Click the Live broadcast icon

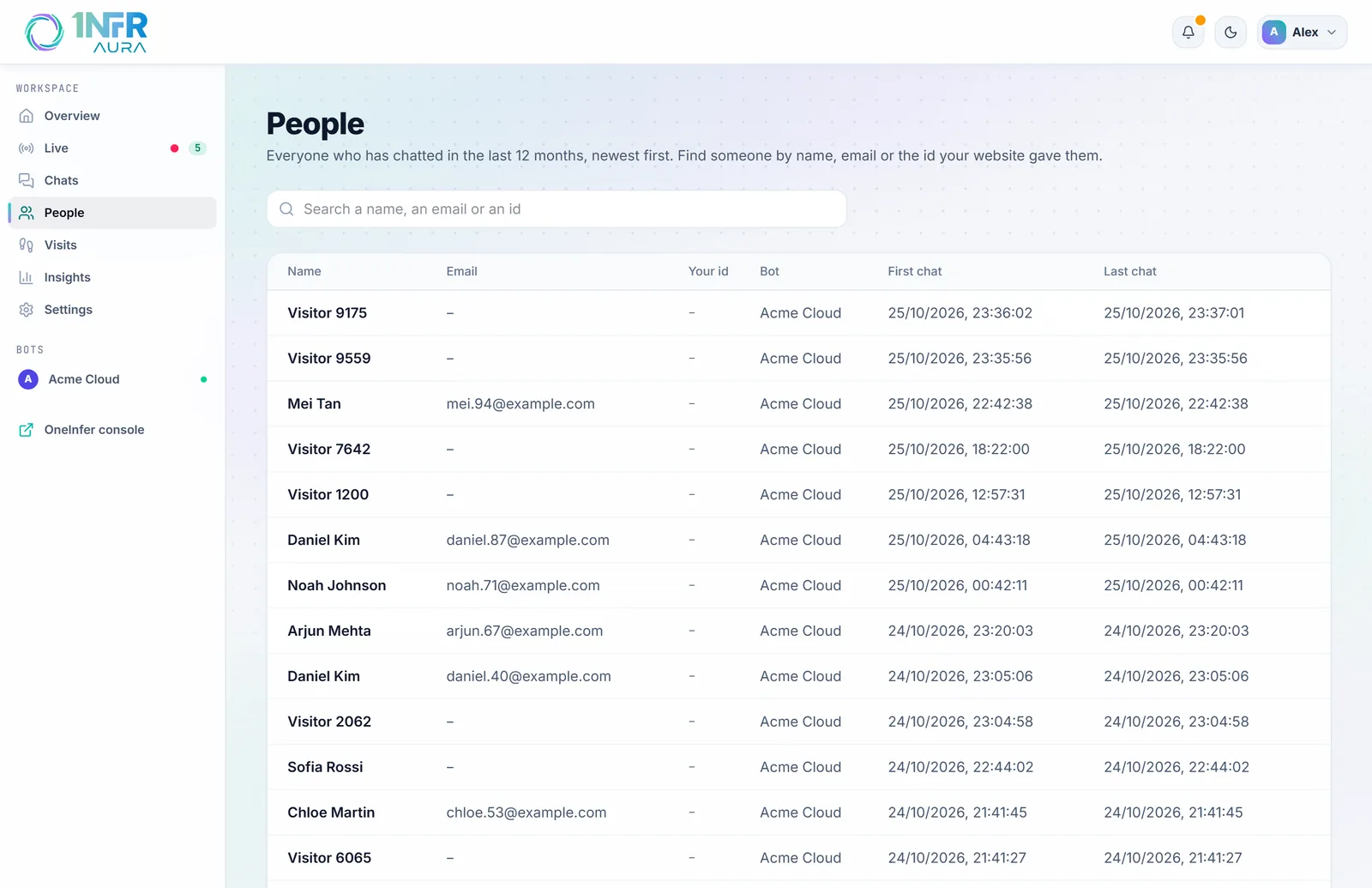point(27,148)
